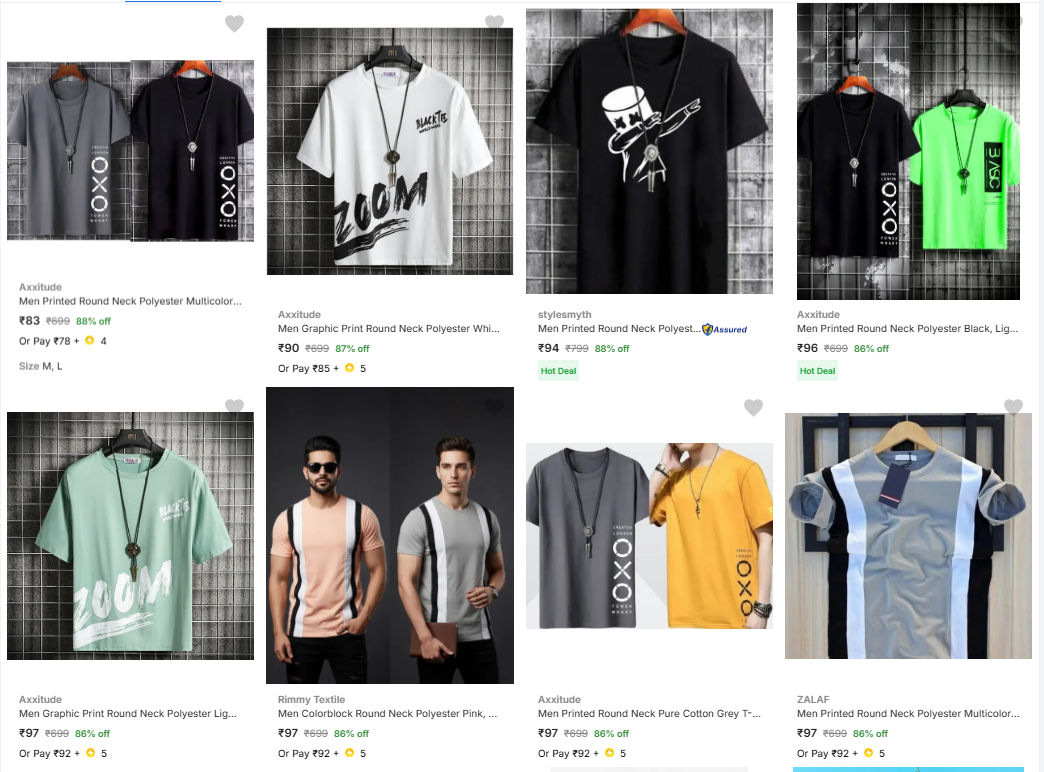Open the black Marshmello dab t-shirt image
Screen dimensions: 1044x772
coord(649,151)
